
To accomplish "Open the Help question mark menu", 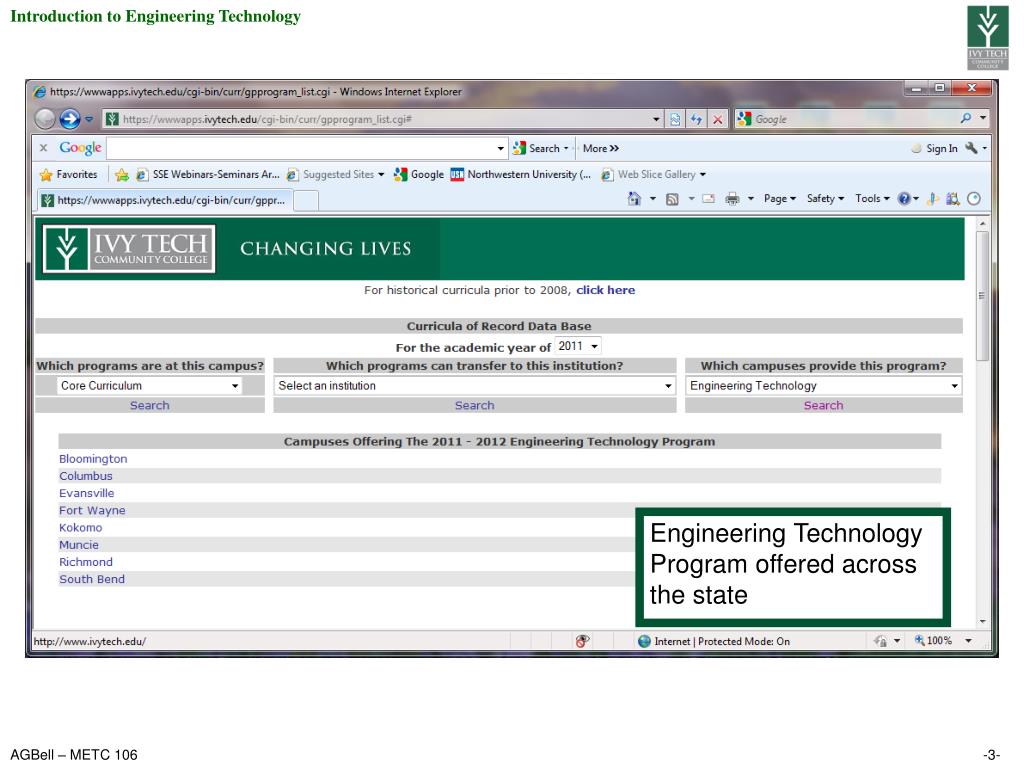I will tap(908, 199).
